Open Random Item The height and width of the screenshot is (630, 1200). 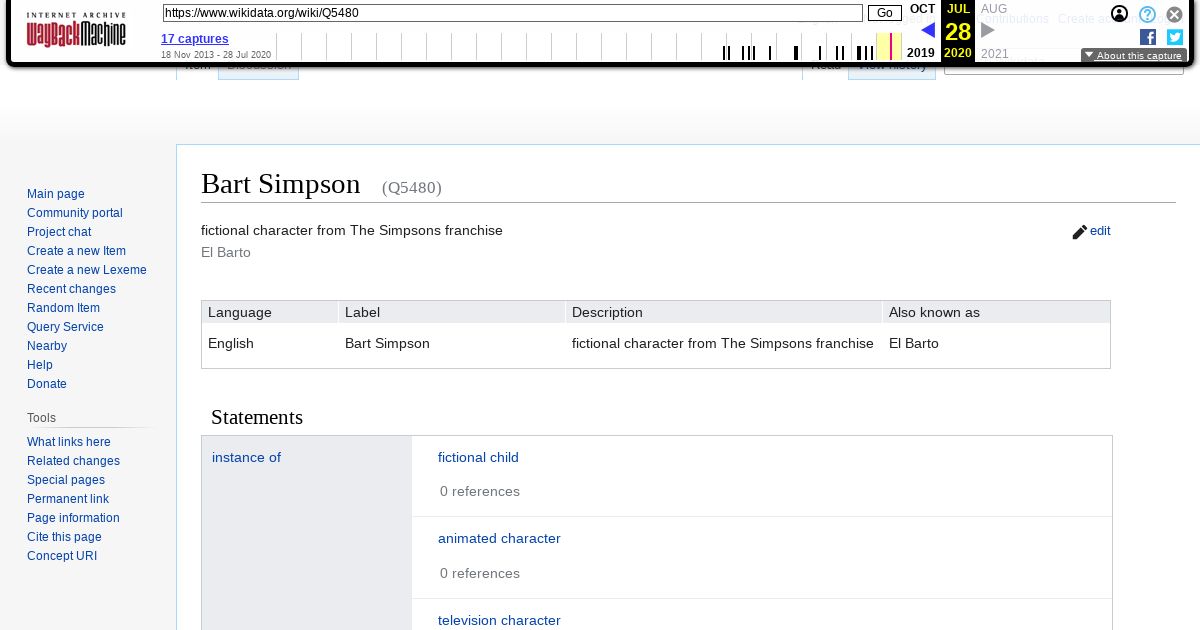63,308
